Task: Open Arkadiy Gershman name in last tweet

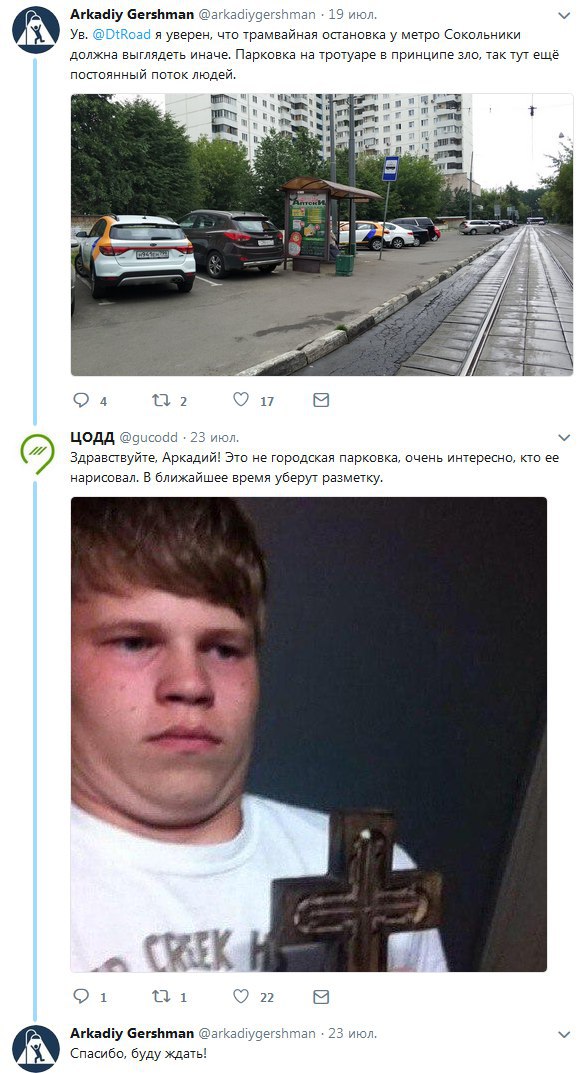Action: click(132, 1033)
